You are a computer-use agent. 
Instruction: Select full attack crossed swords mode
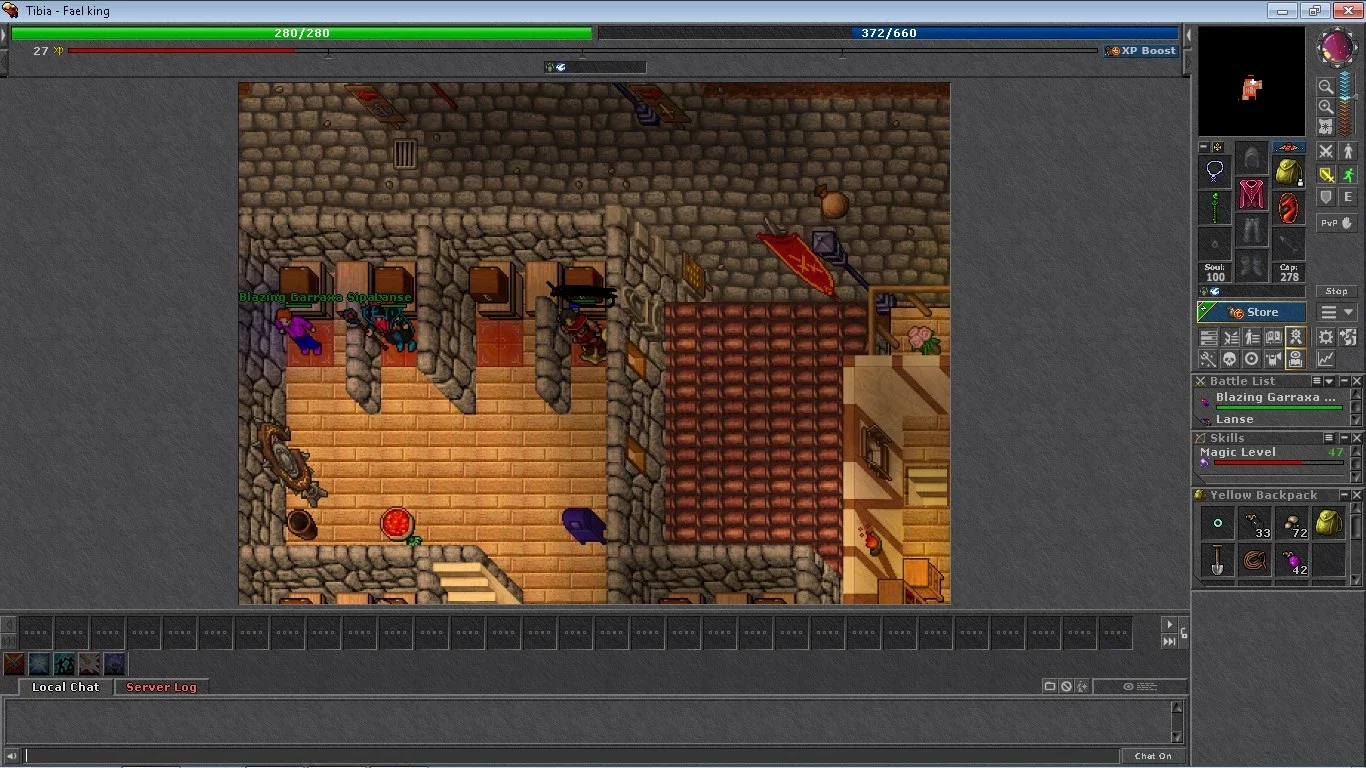1325,151
